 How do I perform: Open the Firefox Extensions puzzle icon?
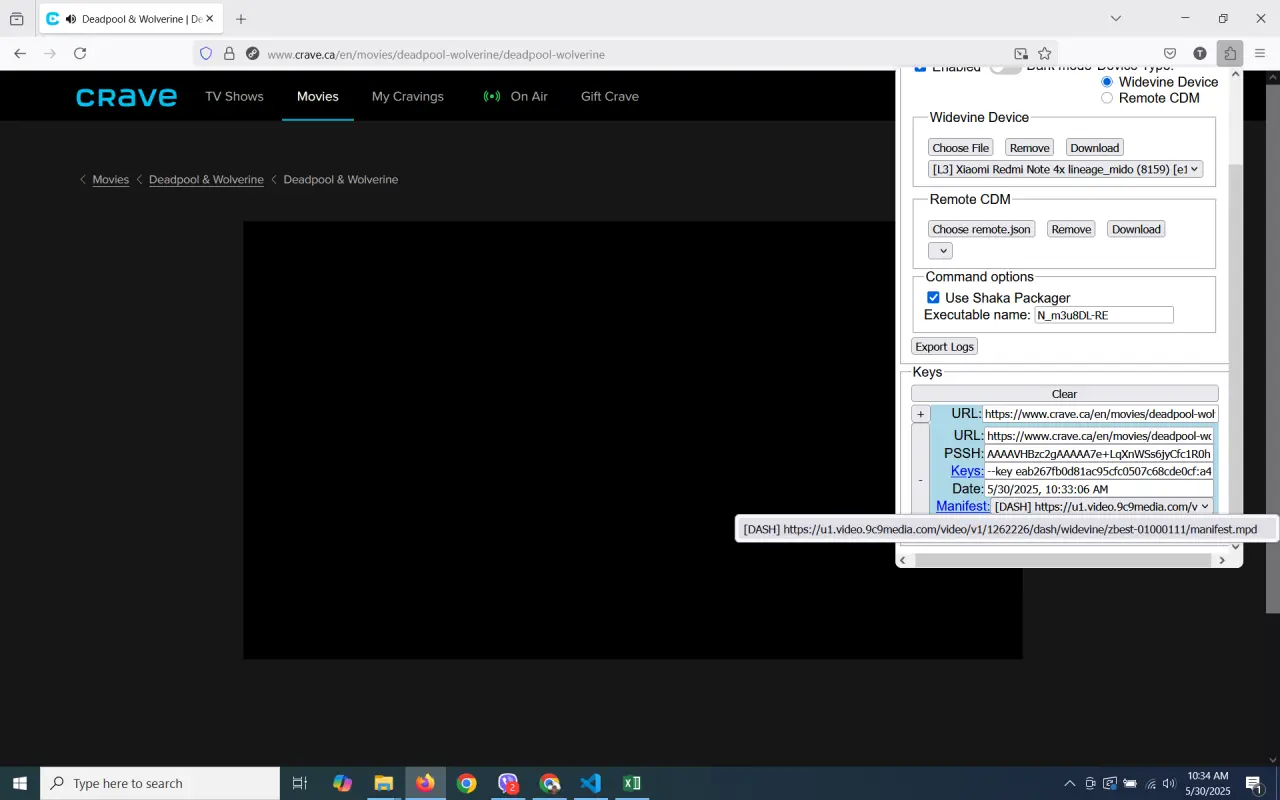tap(1230, 54)
